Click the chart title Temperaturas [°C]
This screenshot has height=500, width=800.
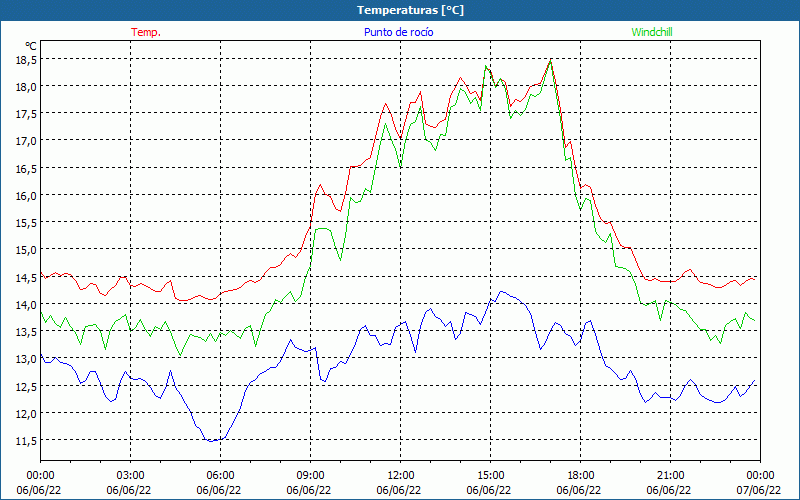coord(410,10)
